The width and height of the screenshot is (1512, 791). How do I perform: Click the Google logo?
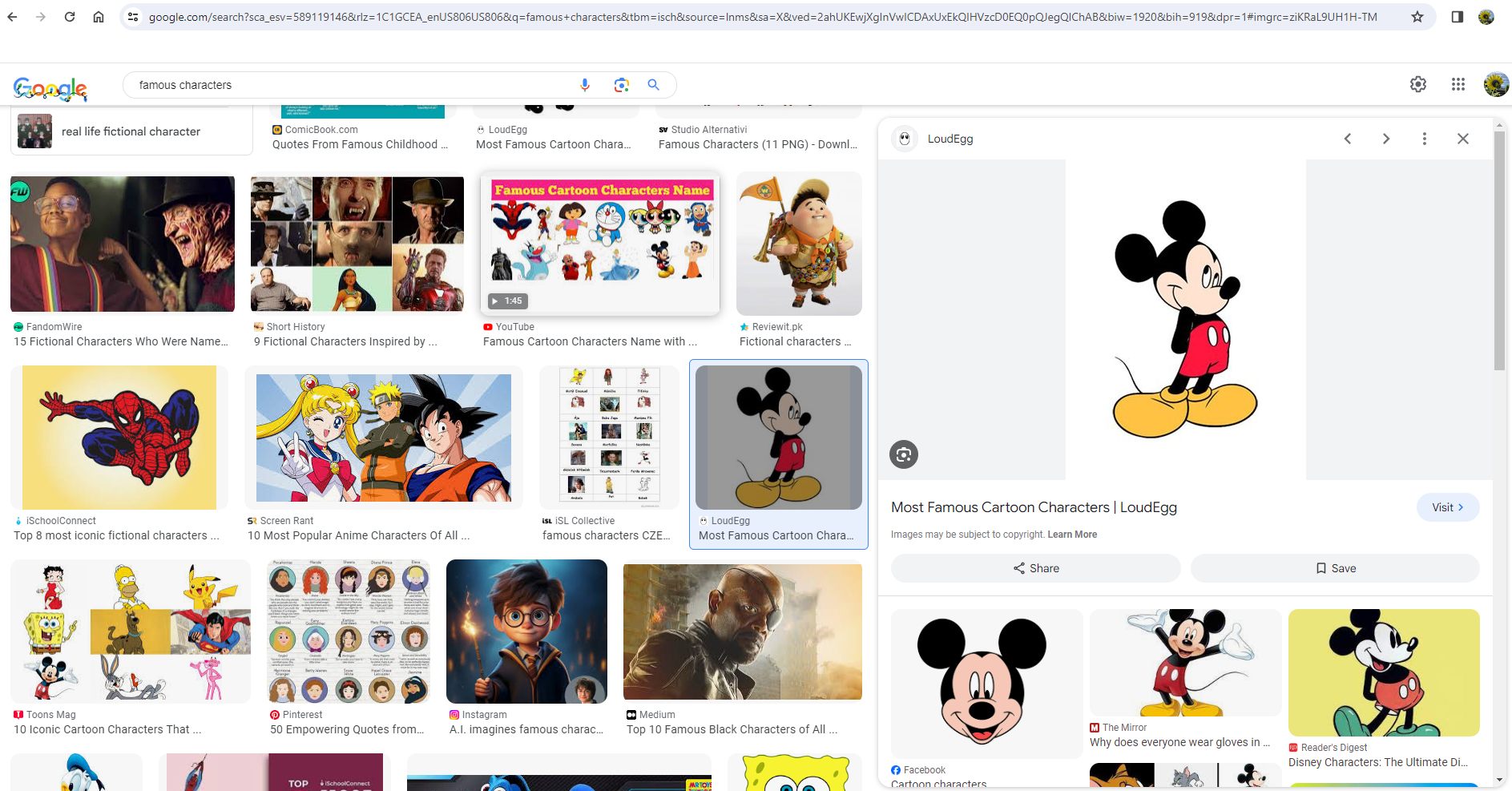coord(50,88)
